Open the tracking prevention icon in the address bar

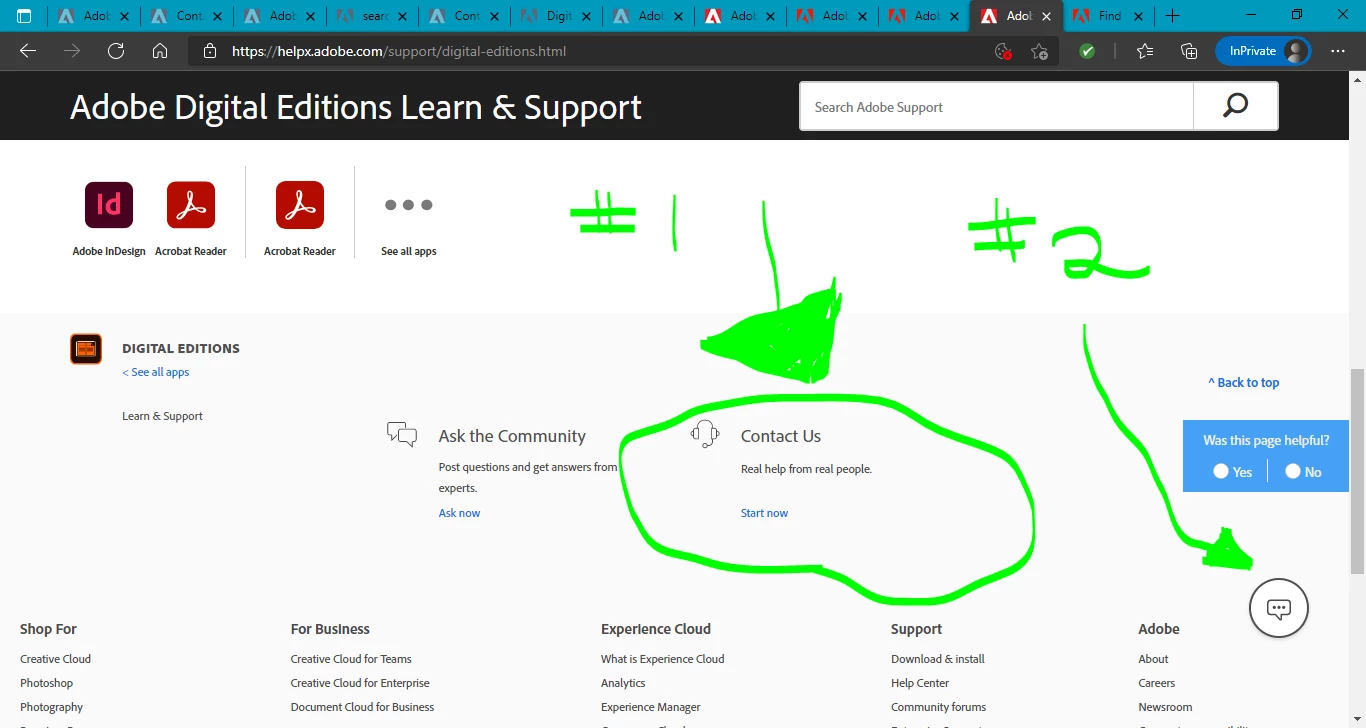1003,51
